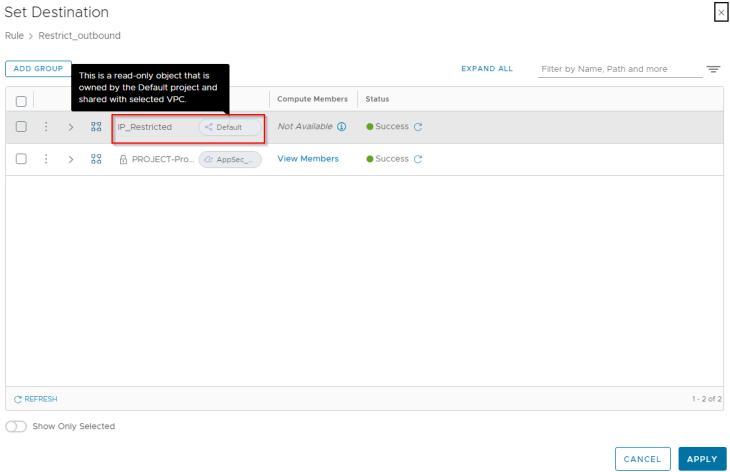Open View Members link
The width and height of the screenshot is (730, 472).
point(308,159)
